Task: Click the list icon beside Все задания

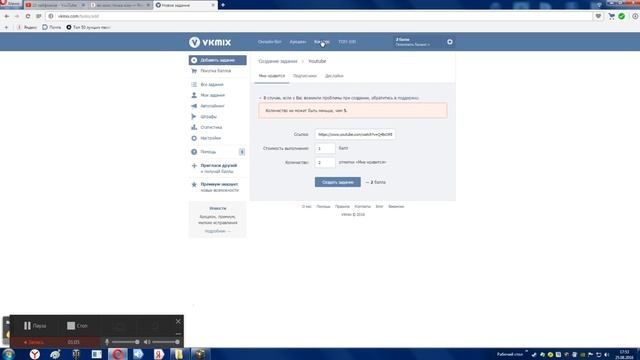Action: (x=194, y=84)
